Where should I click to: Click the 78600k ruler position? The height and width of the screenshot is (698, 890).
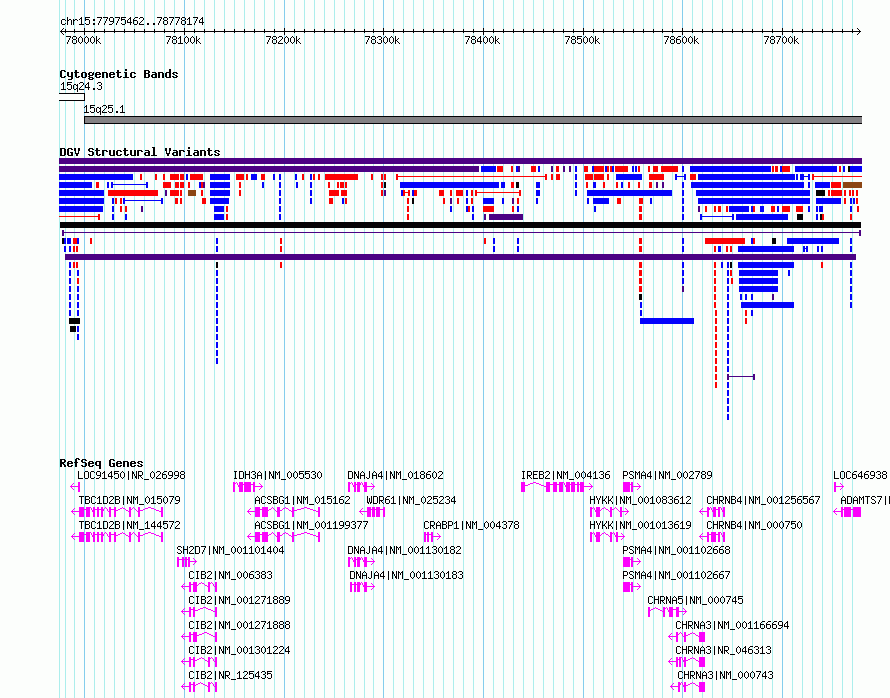[681, 40]
